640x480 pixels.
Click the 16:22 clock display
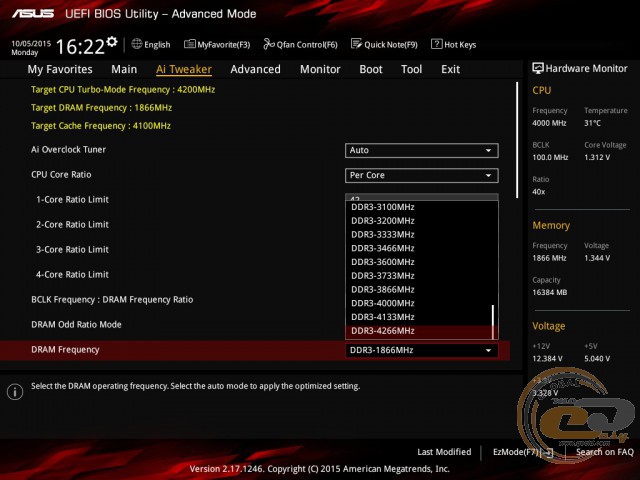point(80,47)
